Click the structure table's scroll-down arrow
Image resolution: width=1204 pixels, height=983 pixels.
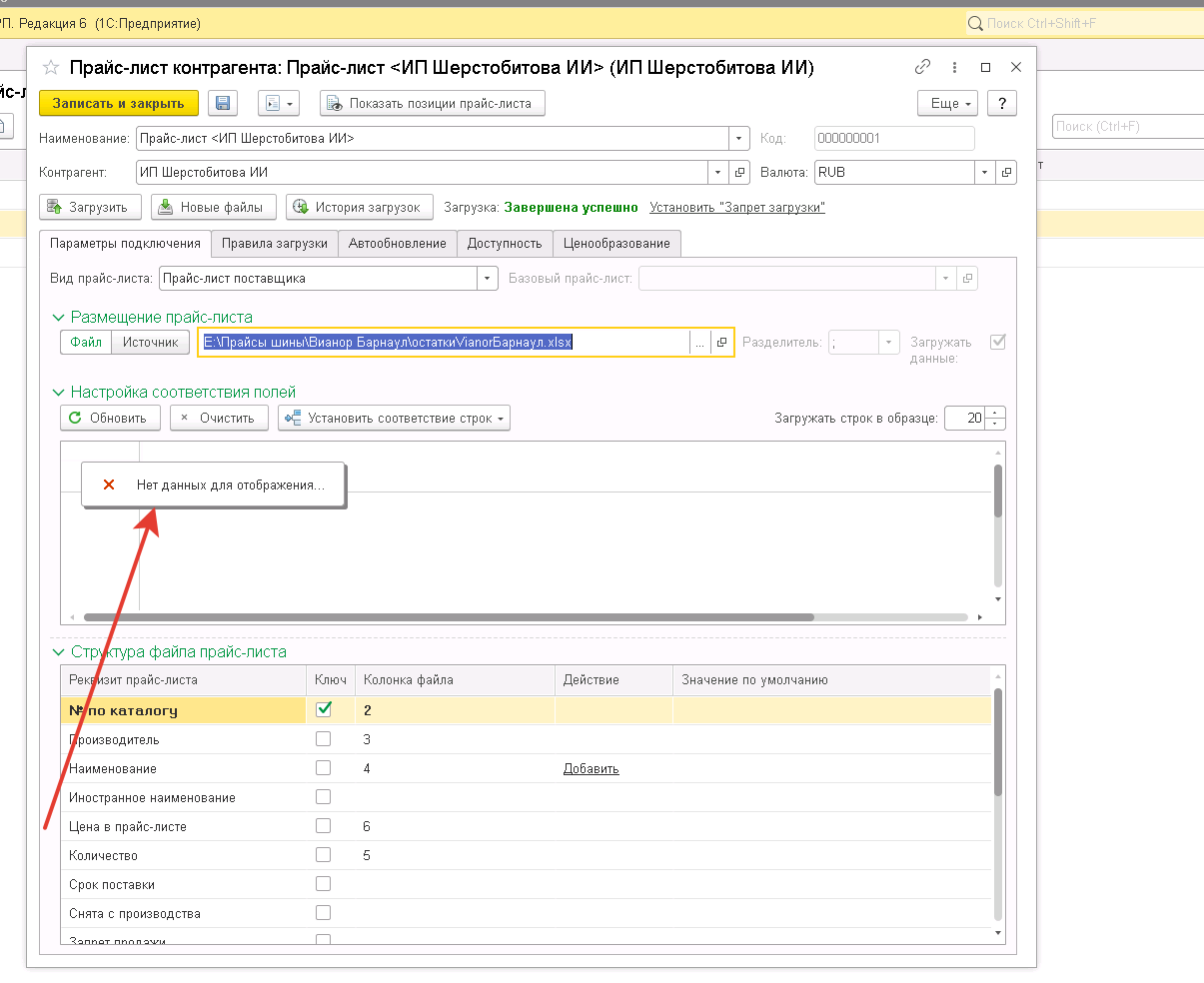click(998, 932)
